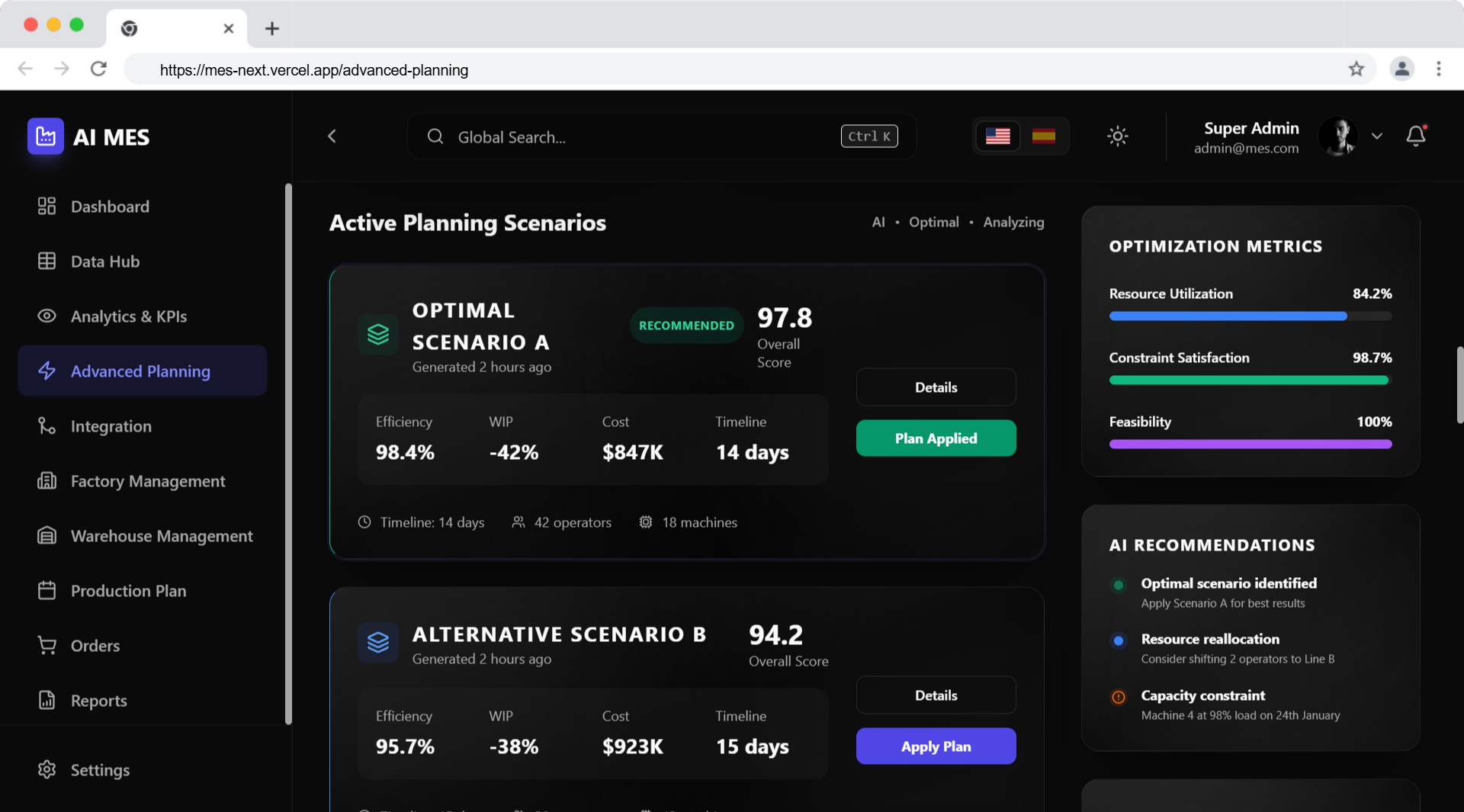This screenshot has width=1464, height=812.
Task: Toggle light/dark theme sun icon
Action: pos(1118,136)
